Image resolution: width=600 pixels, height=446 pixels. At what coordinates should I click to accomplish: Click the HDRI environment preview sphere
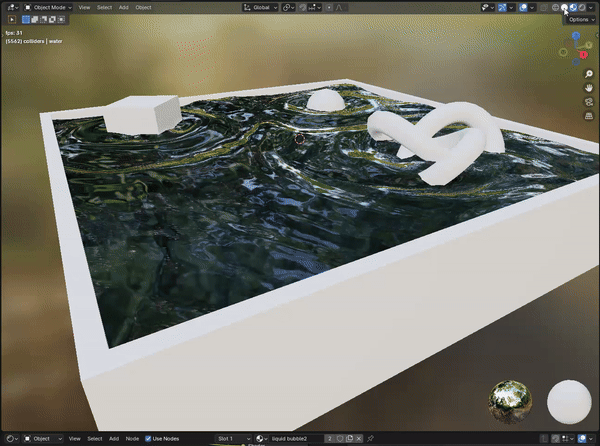pos(510,402)
